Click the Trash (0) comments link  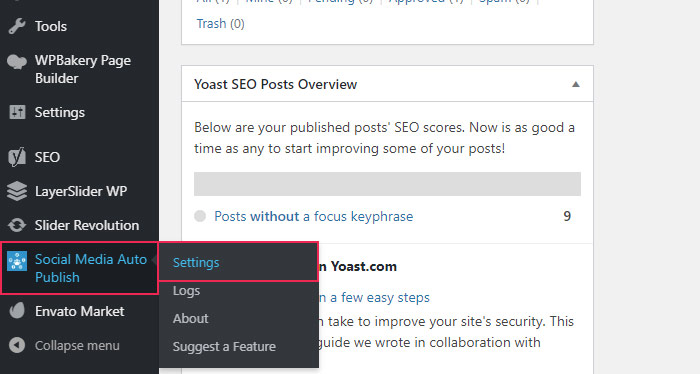(x=221, y=23)
